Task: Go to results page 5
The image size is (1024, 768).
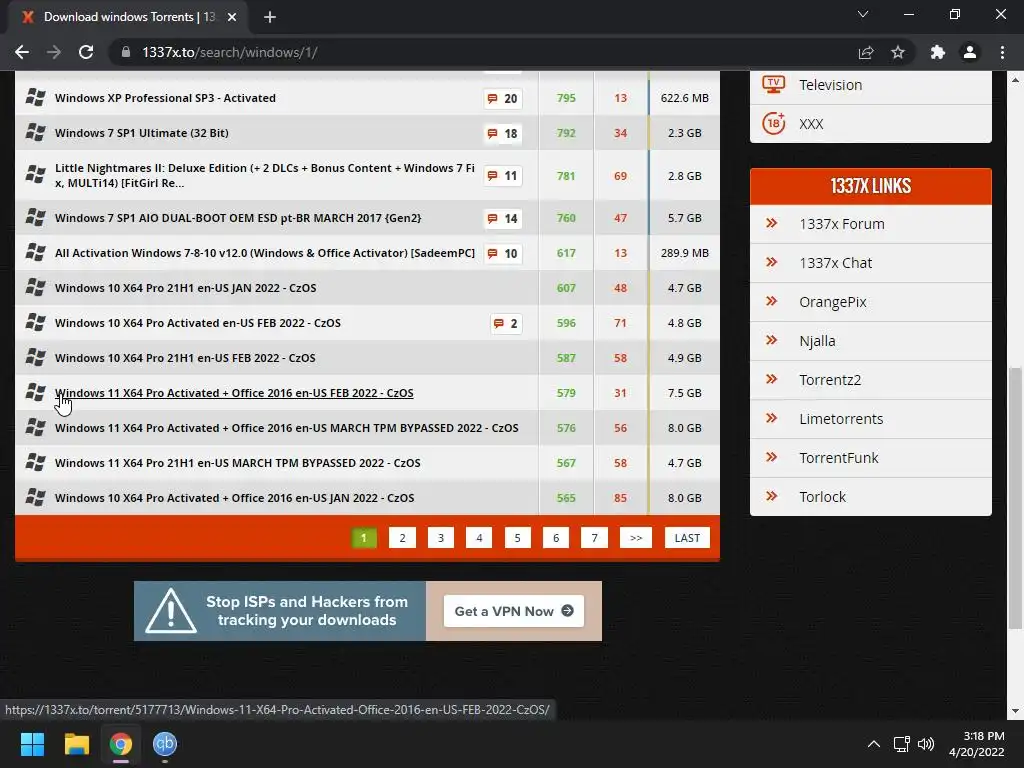Action: pyautogui.click(x=517, y=538)
